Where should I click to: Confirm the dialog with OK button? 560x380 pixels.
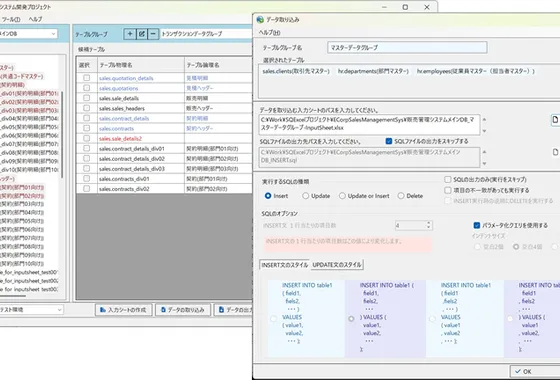pyautogui.click(x=535, y=371)
